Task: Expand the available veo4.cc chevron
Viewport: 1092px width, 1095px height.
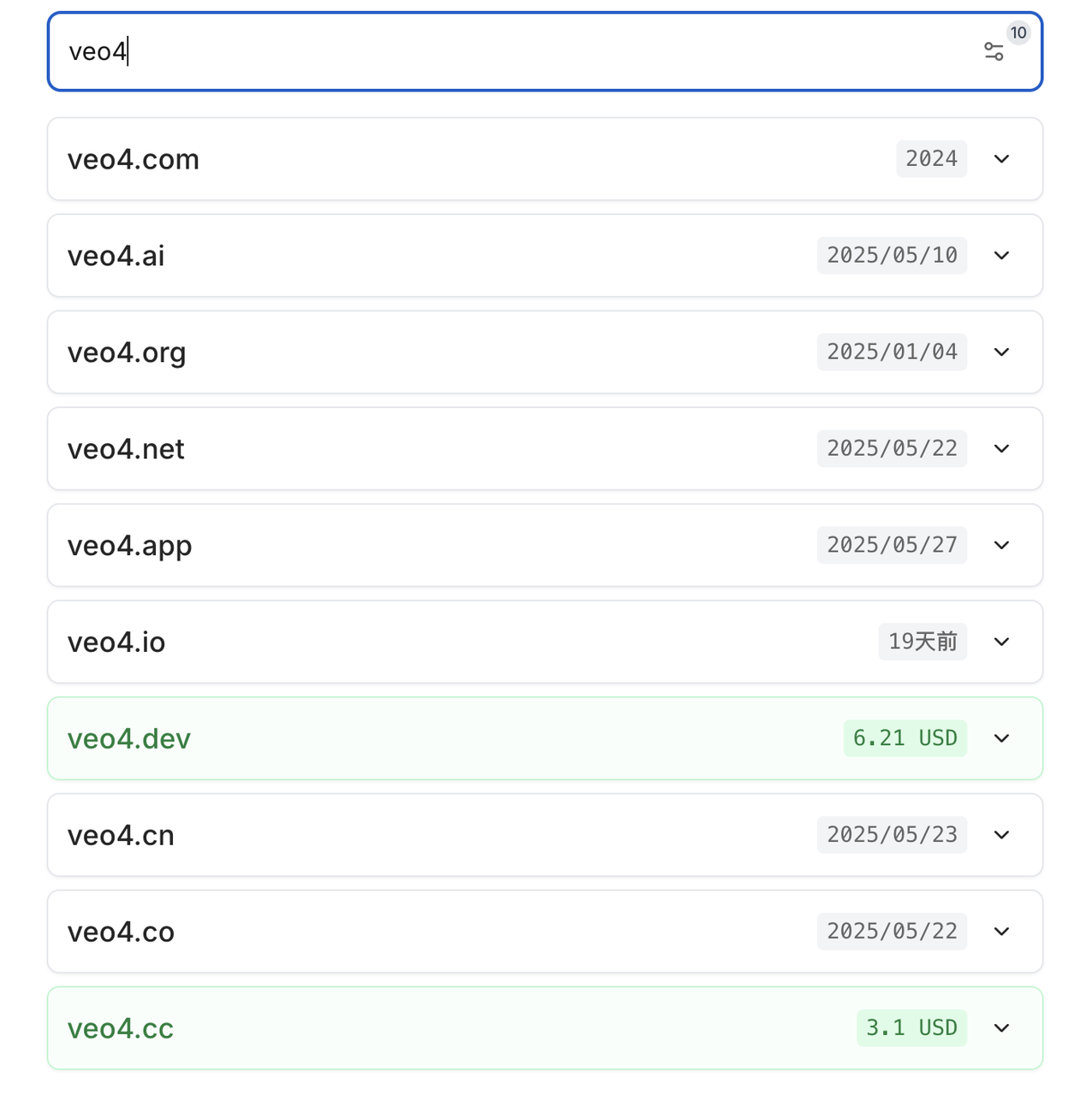Action: [x=1001, y=1029]
